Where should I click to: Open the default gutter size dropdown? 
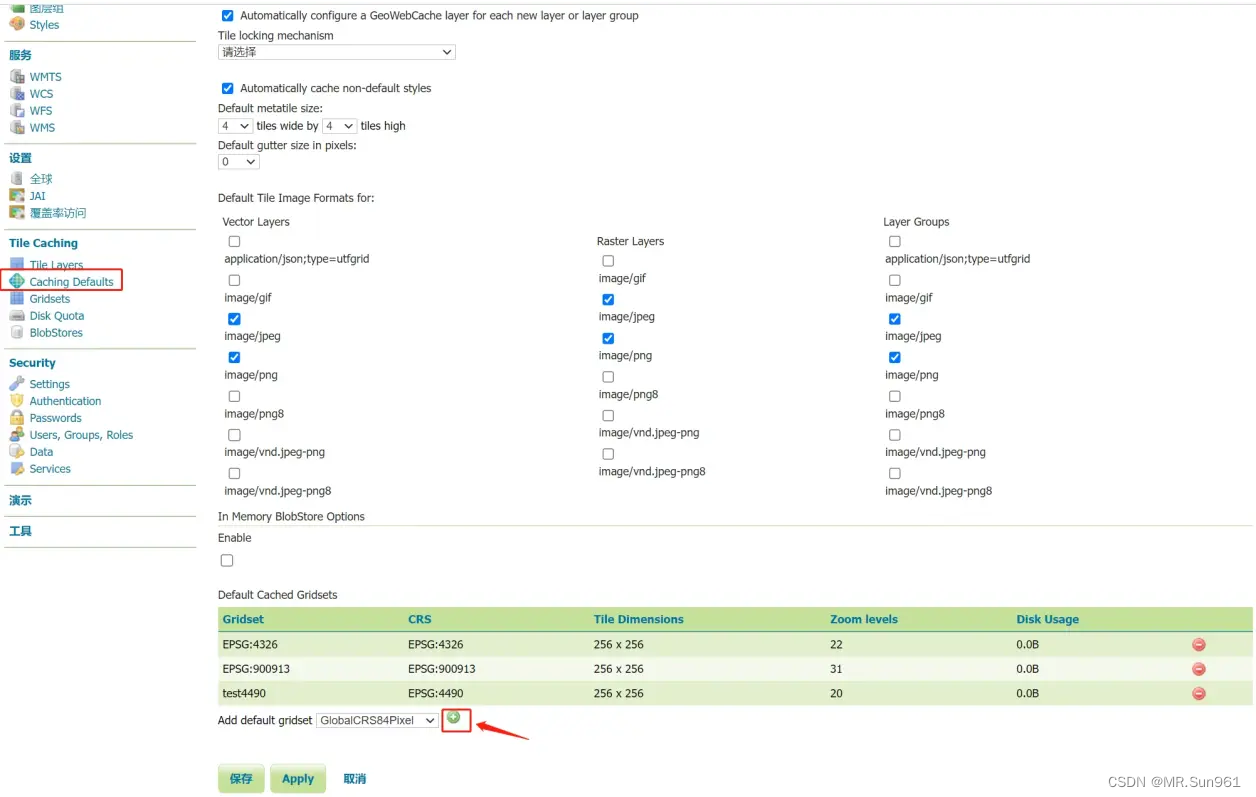point(239,162)
